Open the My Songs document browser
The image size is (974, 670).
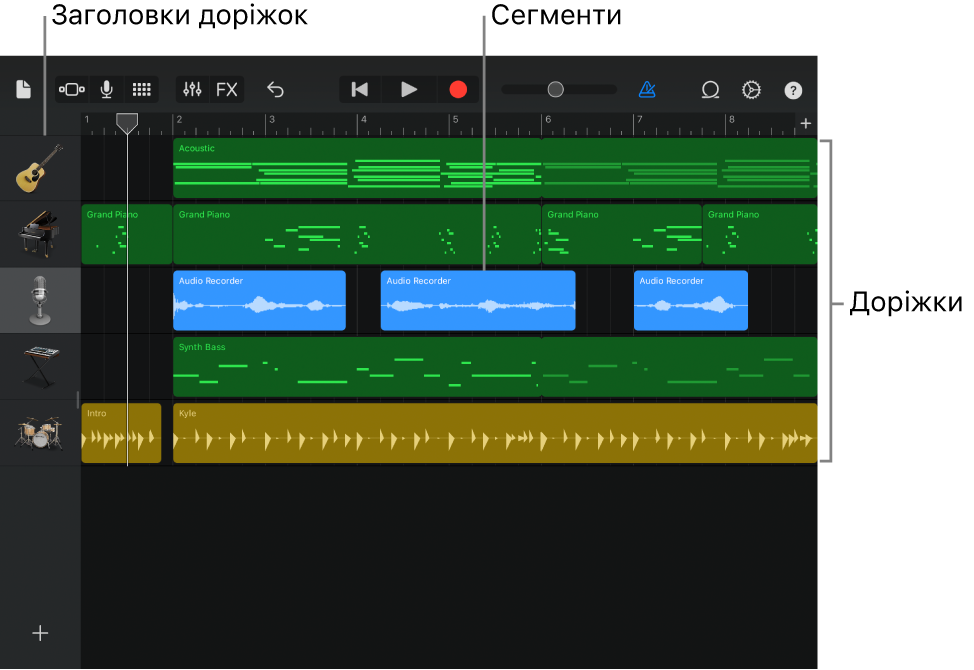coord(23,89)
